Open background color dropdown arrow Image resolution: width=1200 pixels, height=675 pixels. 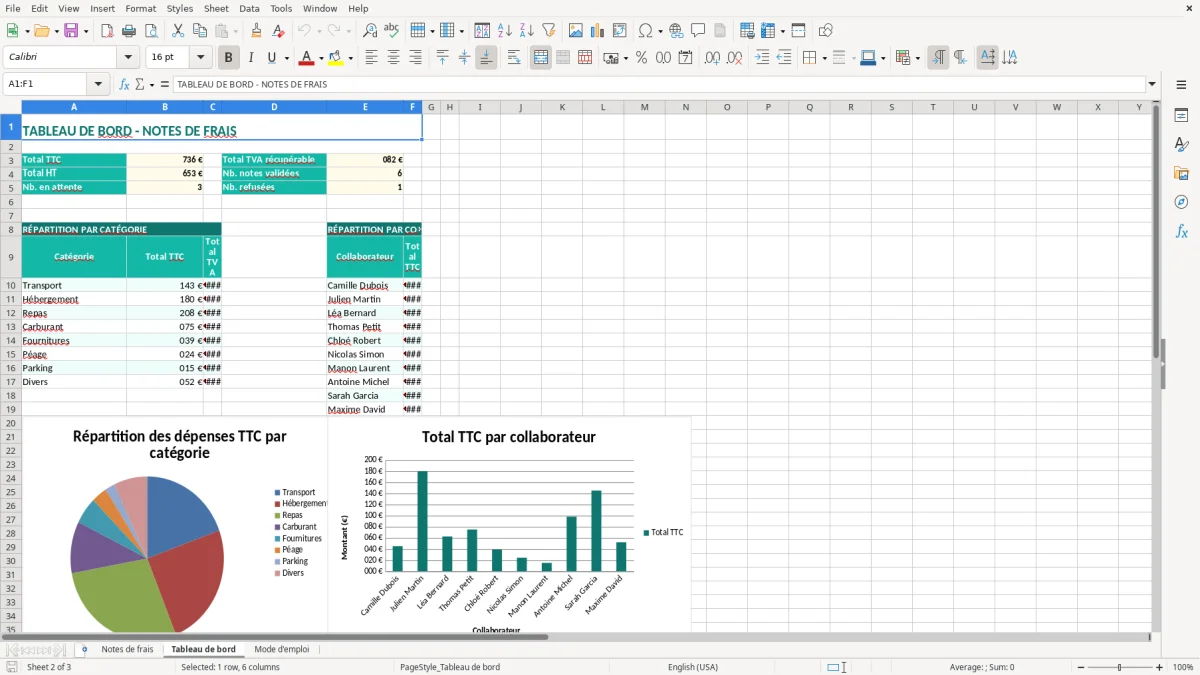(x=350, y=58)
